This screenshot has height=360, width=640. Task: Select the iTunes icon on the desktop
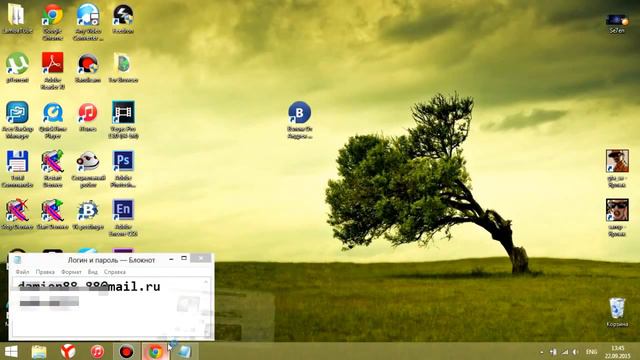pyautogui.click(x=88, y=116)
